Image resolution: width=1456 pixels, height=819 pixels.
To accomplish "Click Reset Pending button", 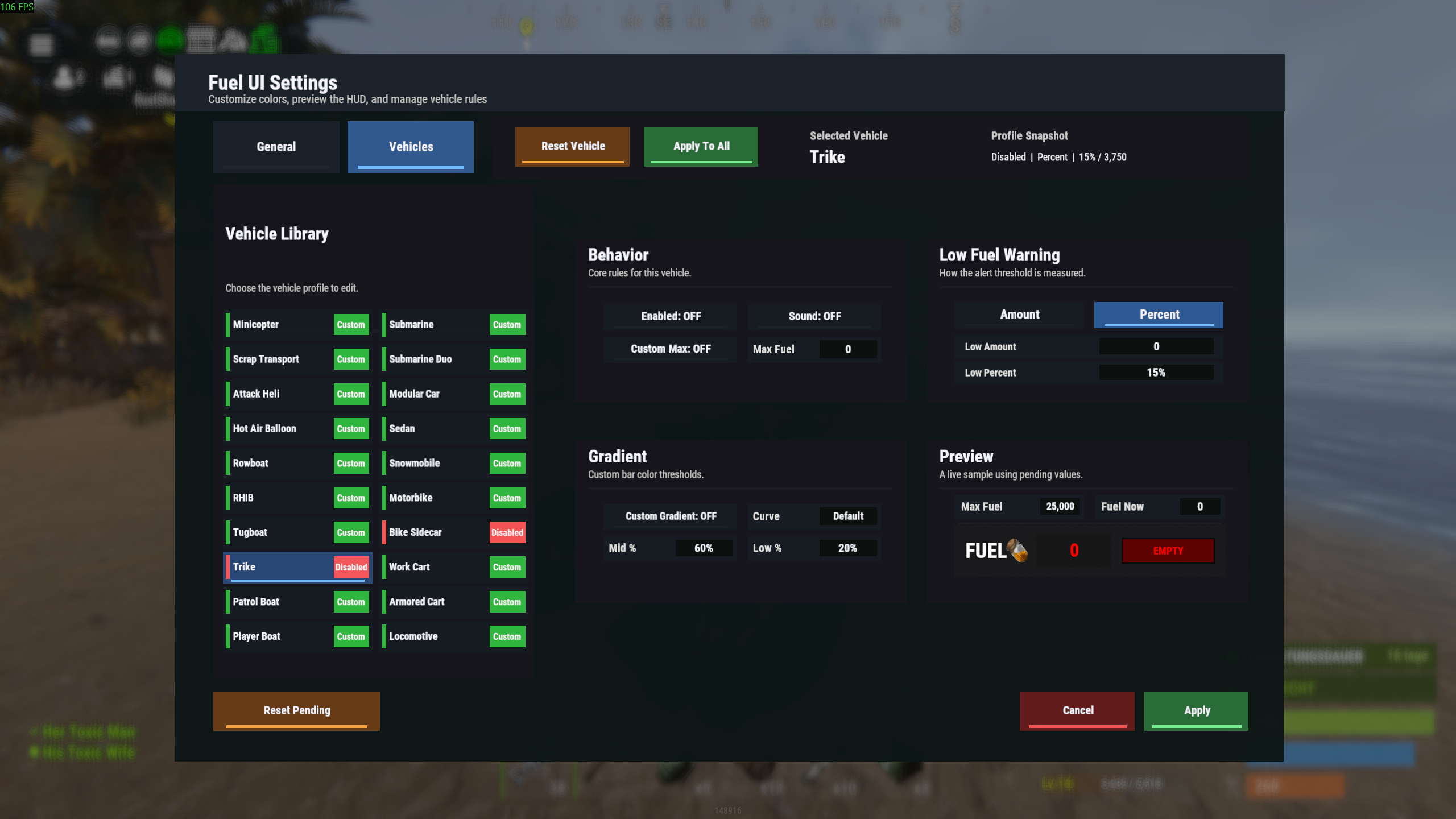I will click(296, 710).
